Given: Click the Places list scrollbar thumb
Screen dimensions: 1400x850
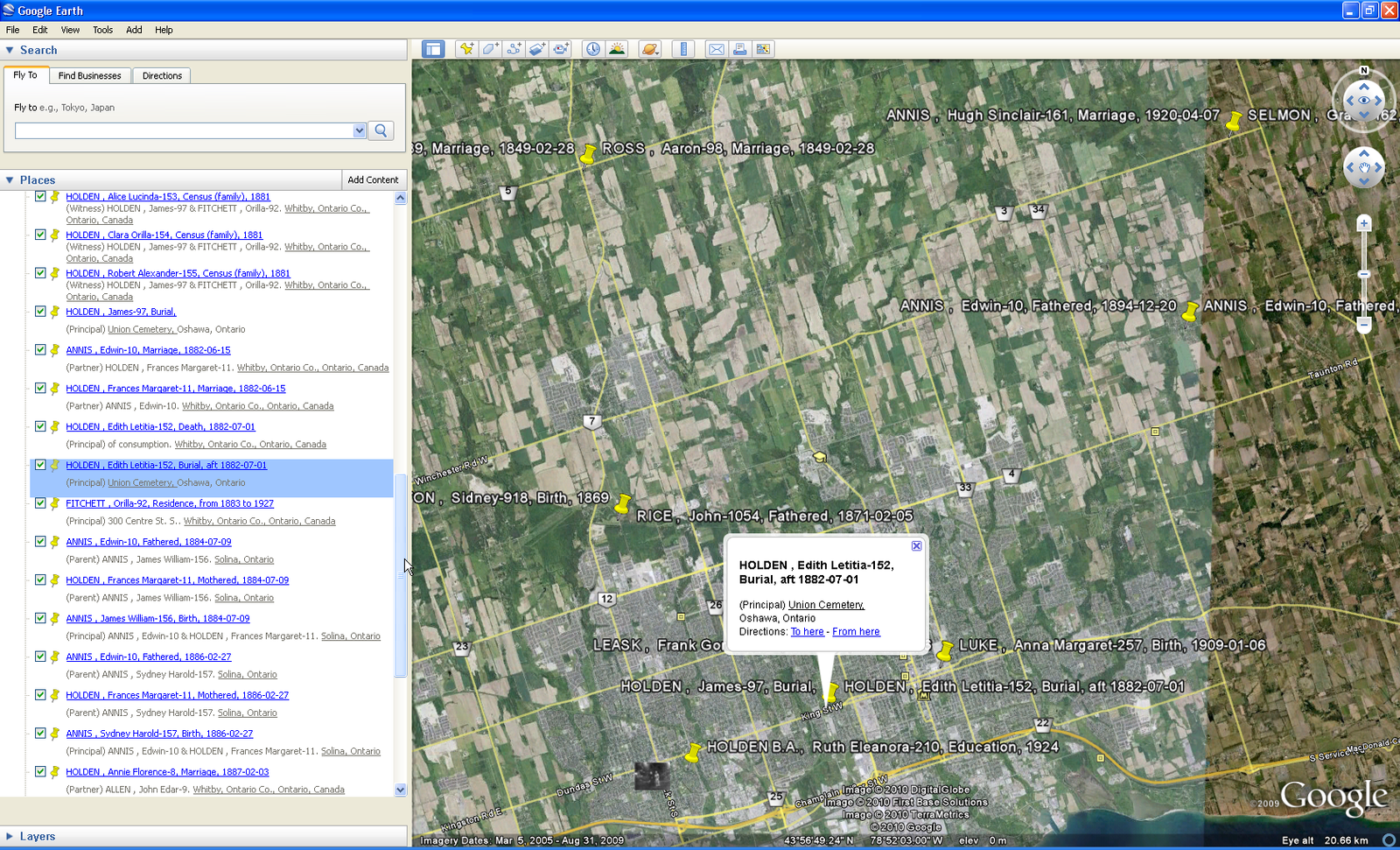Looking at the screenshot, I should [401, 575].
